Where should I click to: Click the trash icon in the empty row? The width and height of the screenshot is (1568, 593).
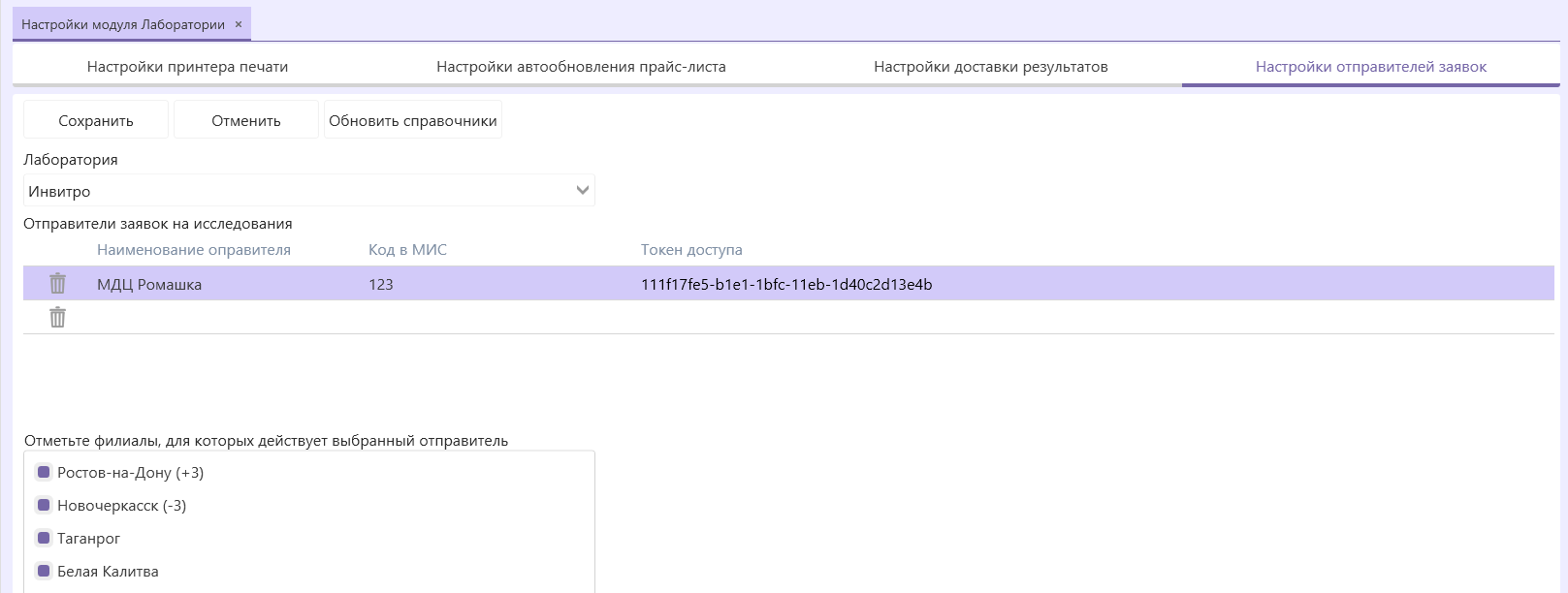click(x=58, y=317)
